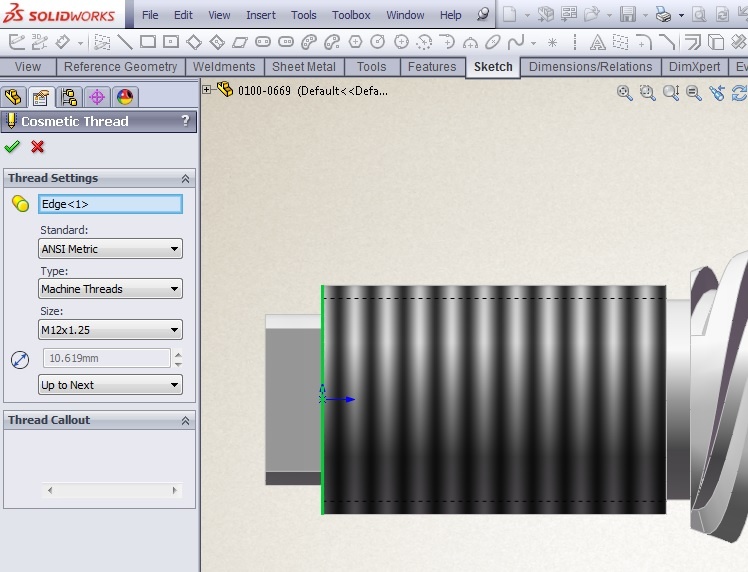Click the Zoom to Fit view icon

coord(624,93)
